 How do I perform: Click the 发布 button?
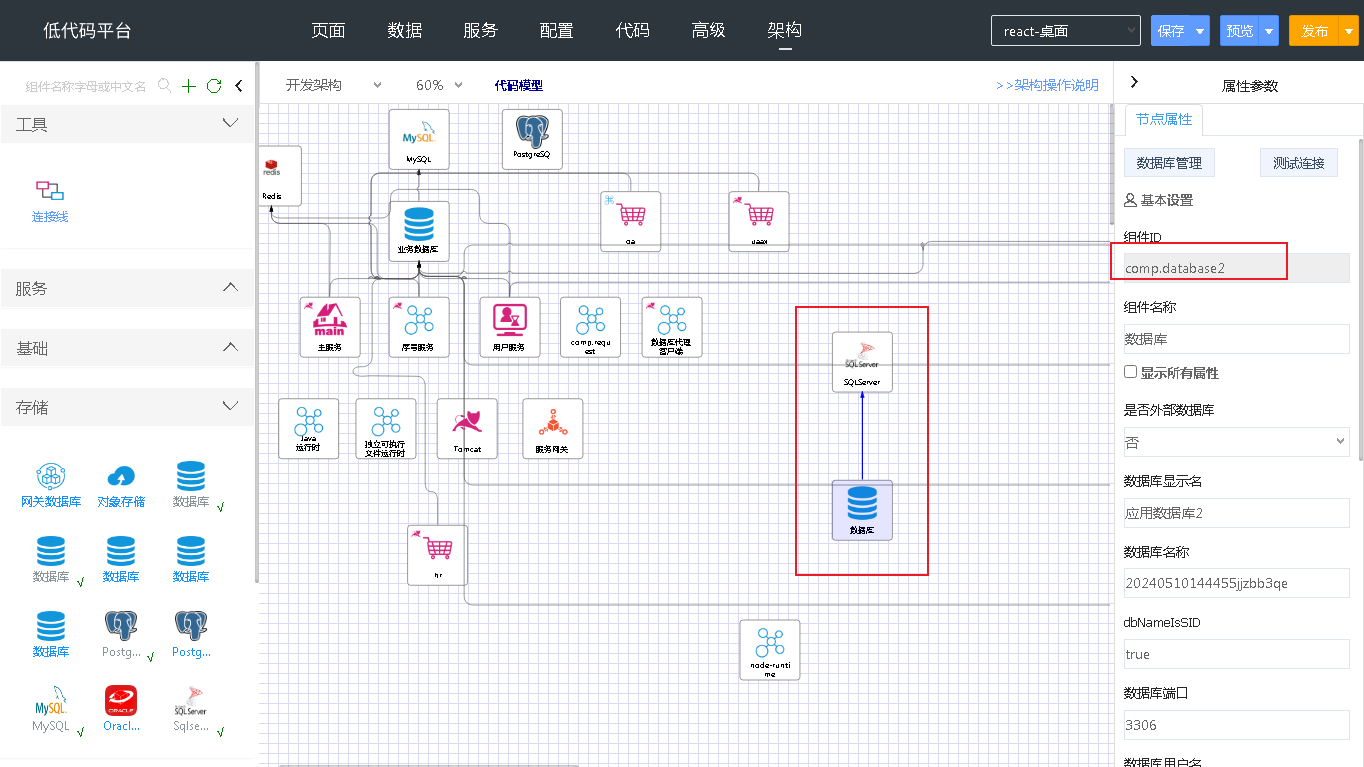[1315, 31]
